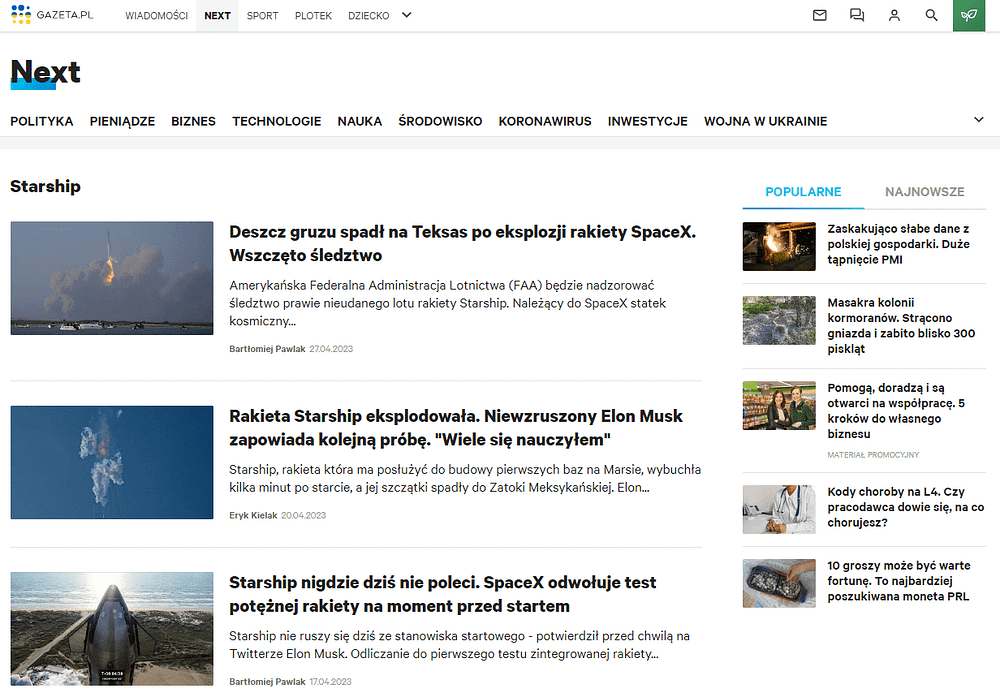Click the coins in tray thumbnail
Viewport: 1000px width, 692px height.
click(779, 584)
